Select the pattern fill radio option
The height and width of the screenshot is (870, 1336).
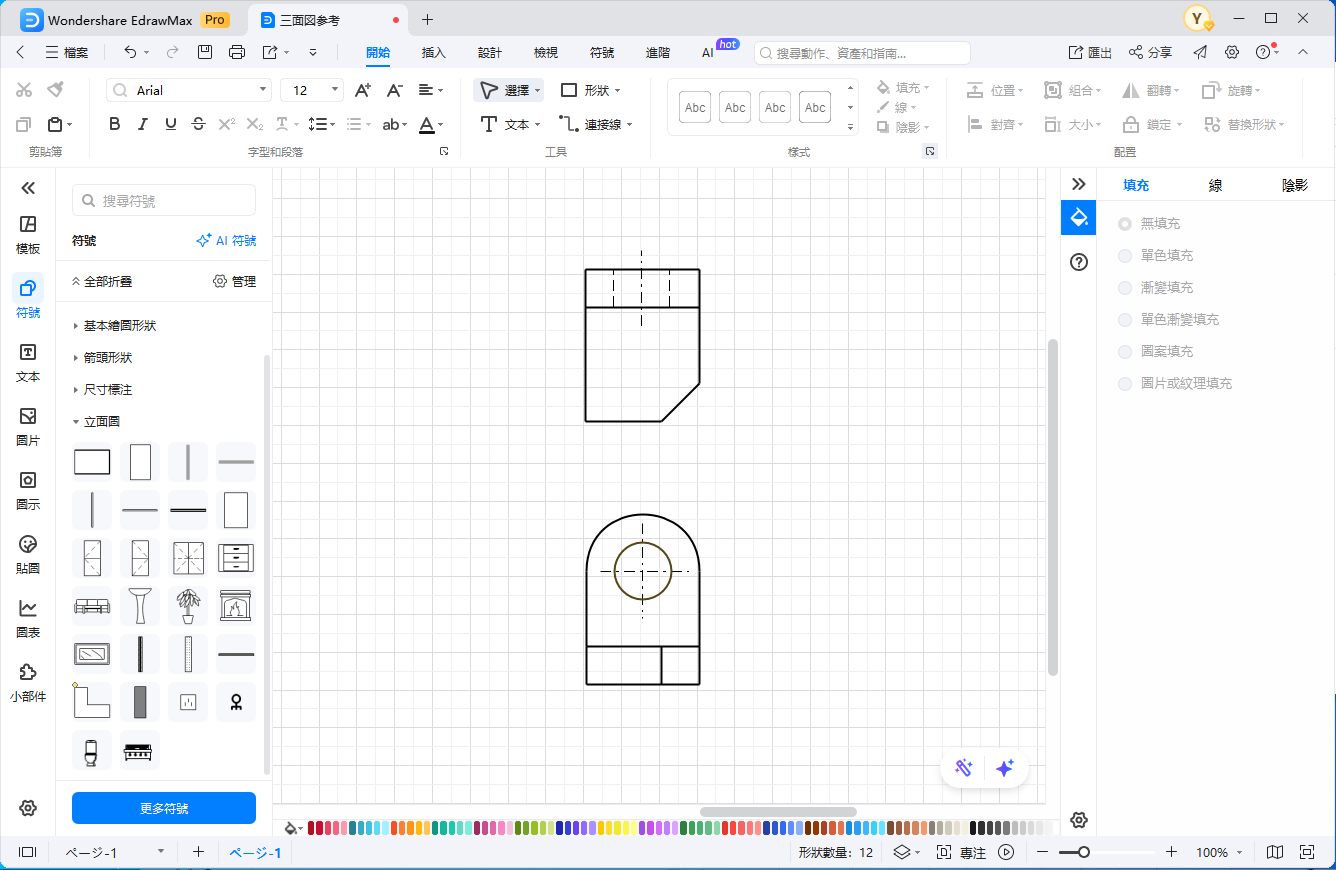1125,352
